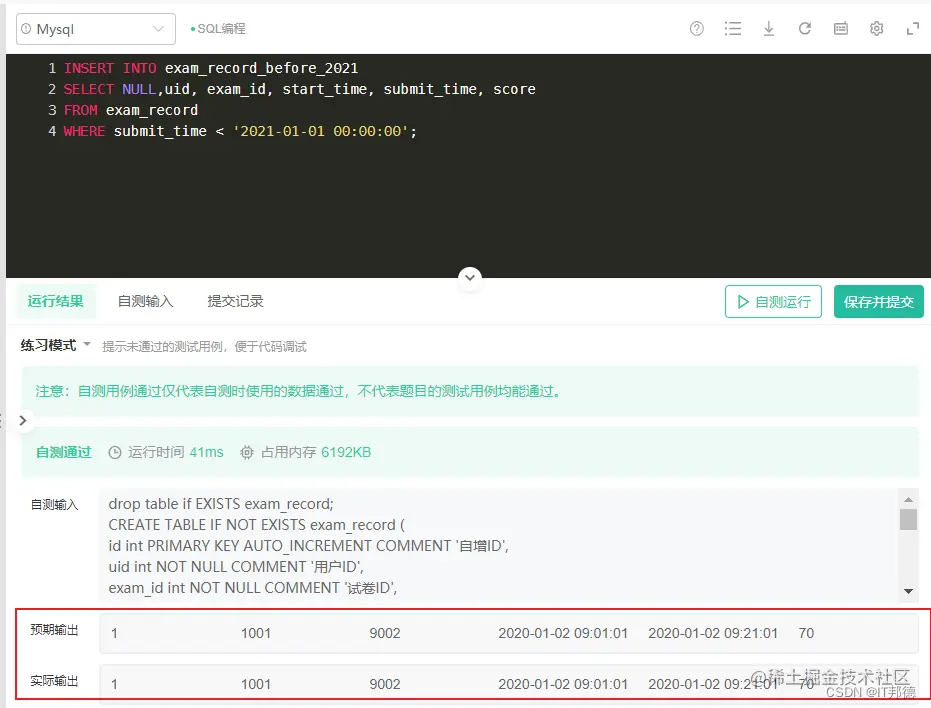Click the clock icon beside 运行时间
The height and width of the screenshot is (708, 931).
pyautogui.click(x=115, y=453)
